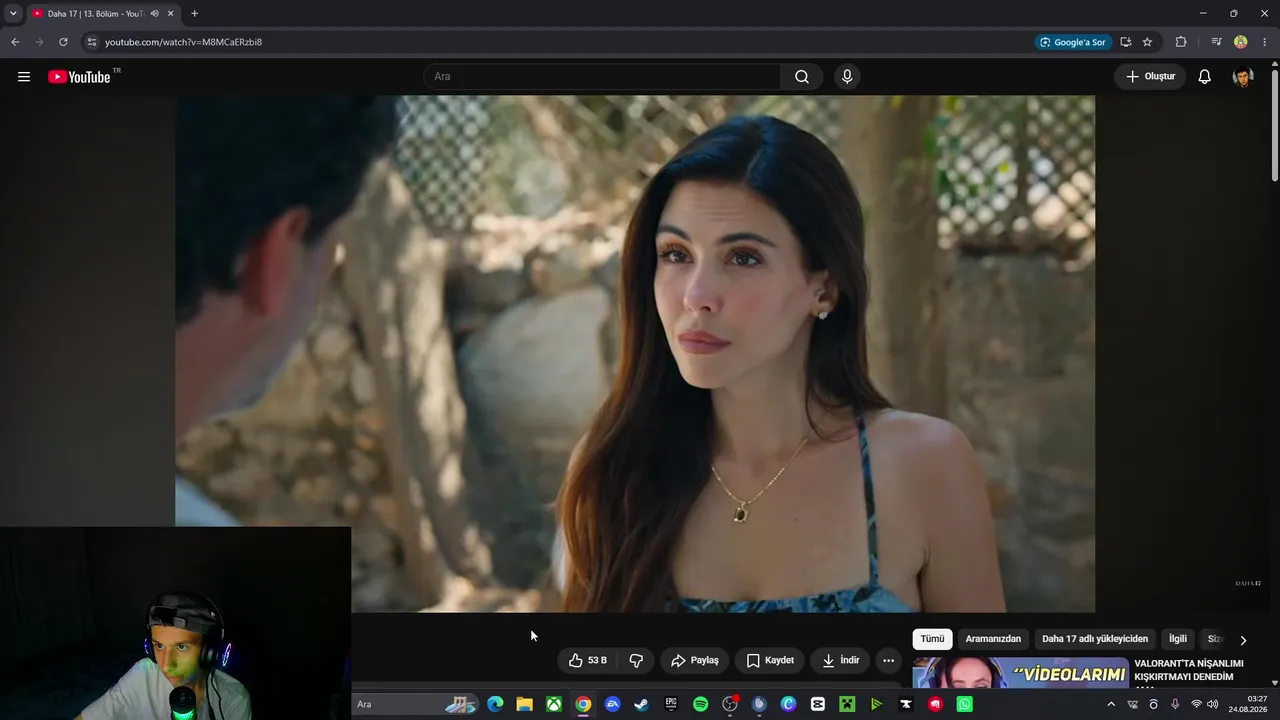
Task: Open Chrome media controls icon
Action: point(1216,42)
